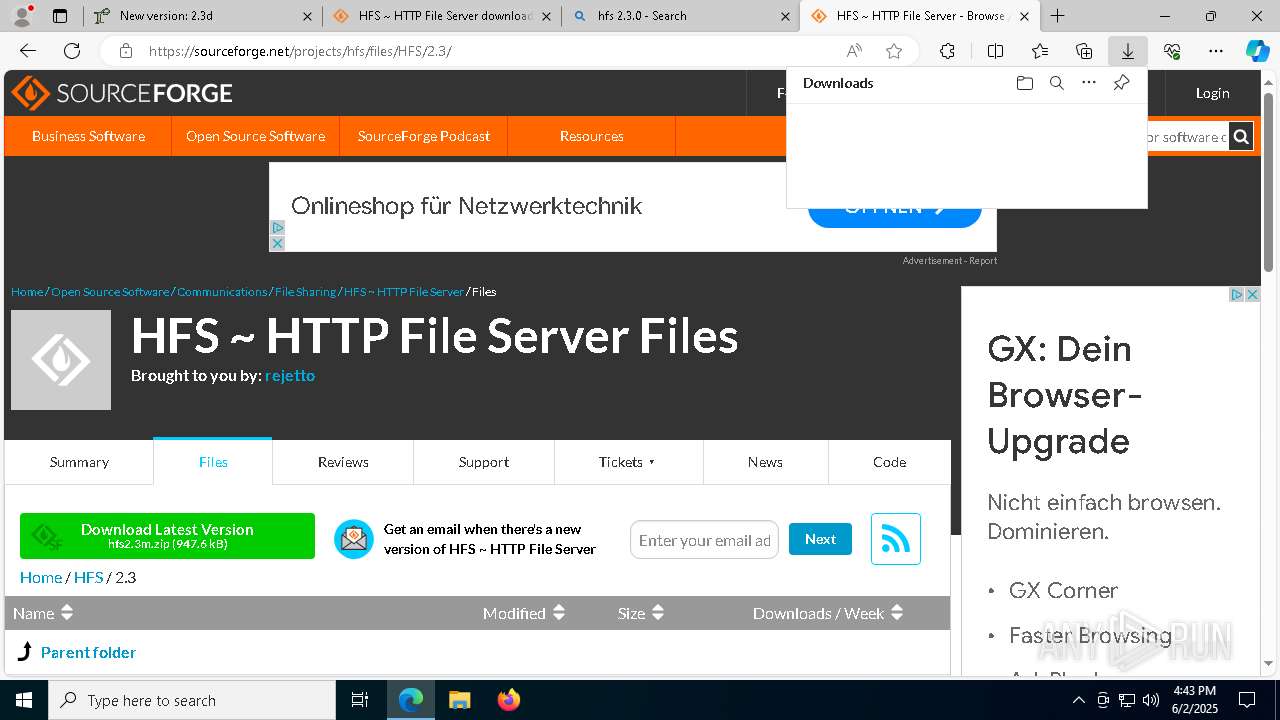Click taskbar search box
1280x720 pixels.
(192, 700)
